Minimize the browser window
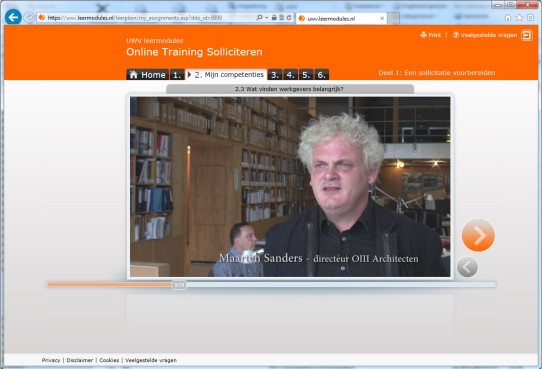The image size is (542, 369). pos(498,4)
